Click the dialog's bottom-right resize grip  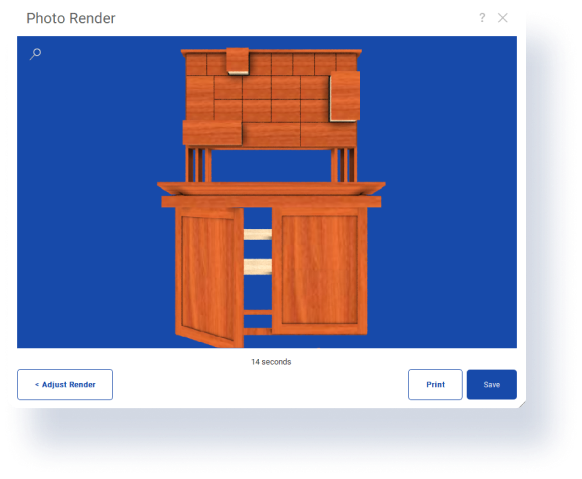[x=522, y=404]
